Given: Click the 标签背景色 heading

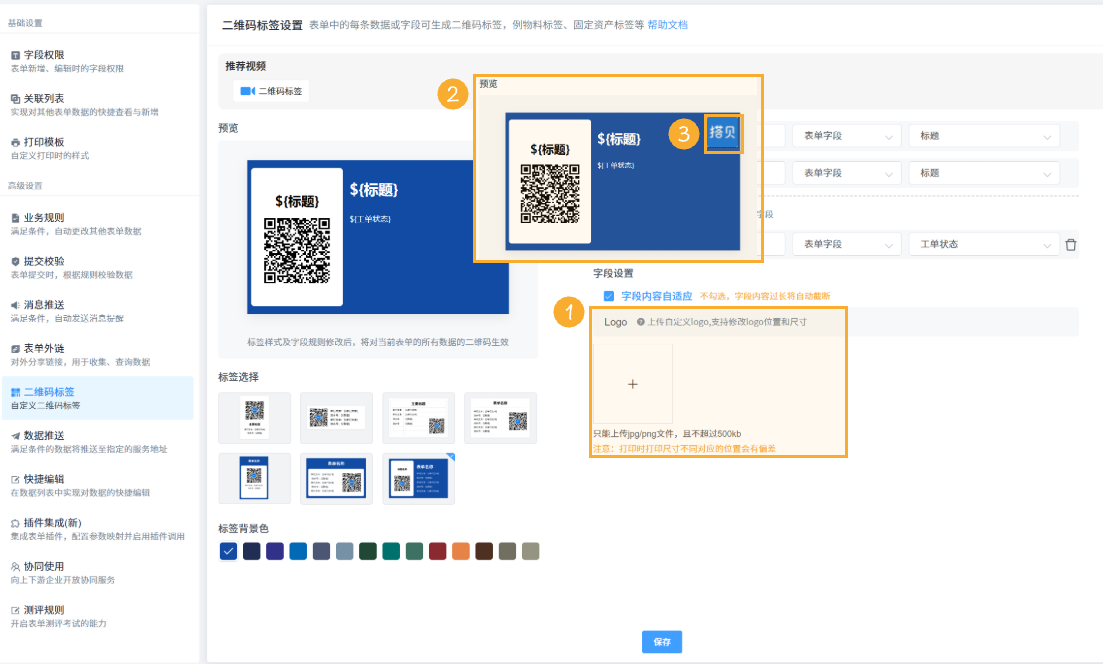Looking at the screenshot, I should tap(243, 528).
